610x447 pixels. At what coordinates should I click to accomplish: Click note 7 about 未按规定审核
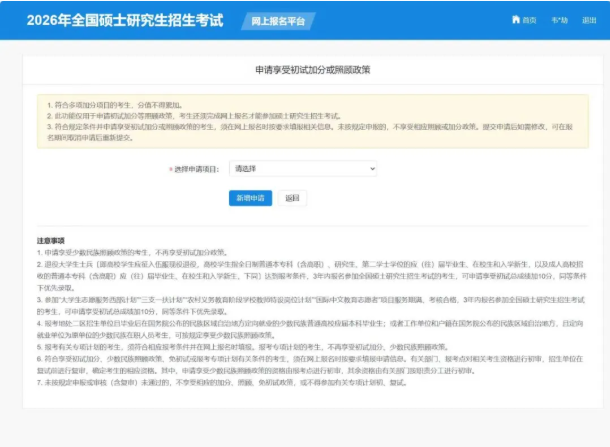[x=250, y=381]
